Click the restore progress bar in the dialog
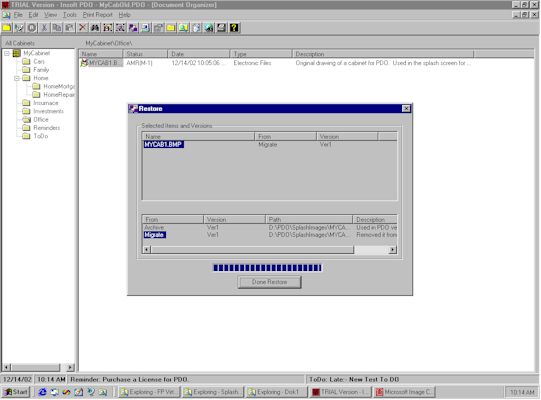 point(267,268)
